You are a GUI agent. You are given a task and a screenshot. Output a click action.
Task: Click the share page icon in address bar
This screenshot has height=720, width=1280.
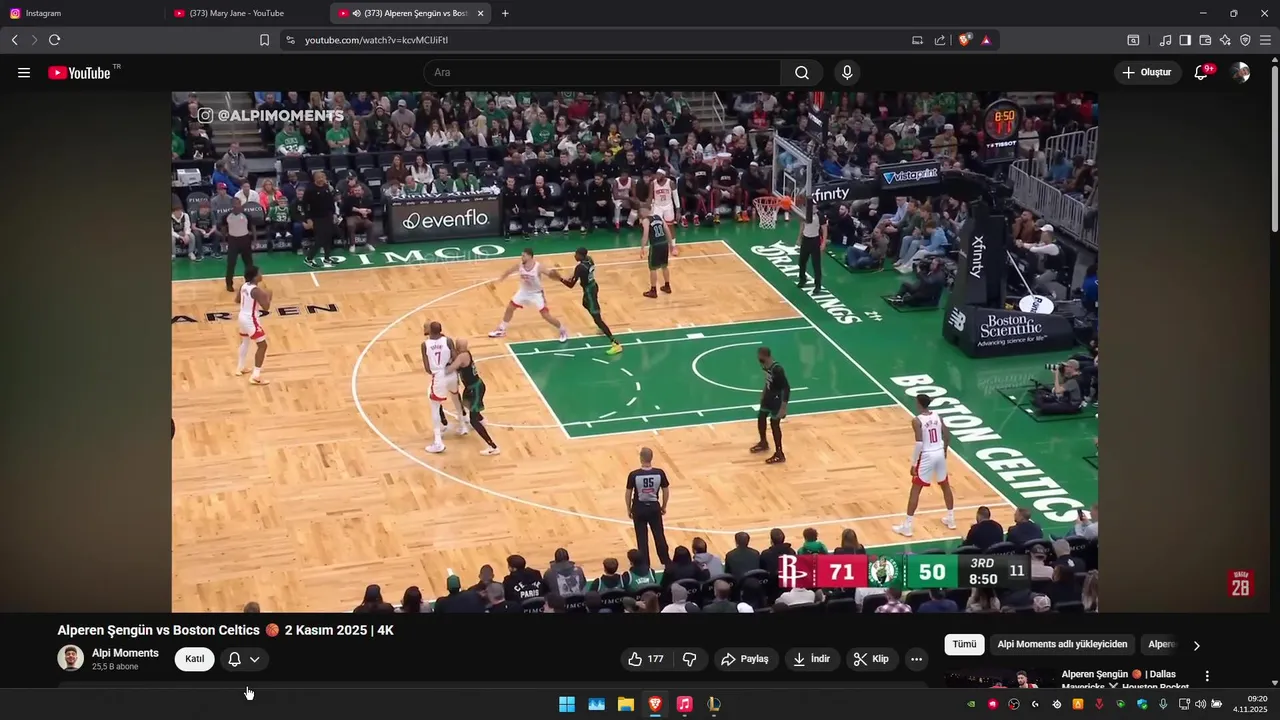pyautogui.click(x=940, y=40)
